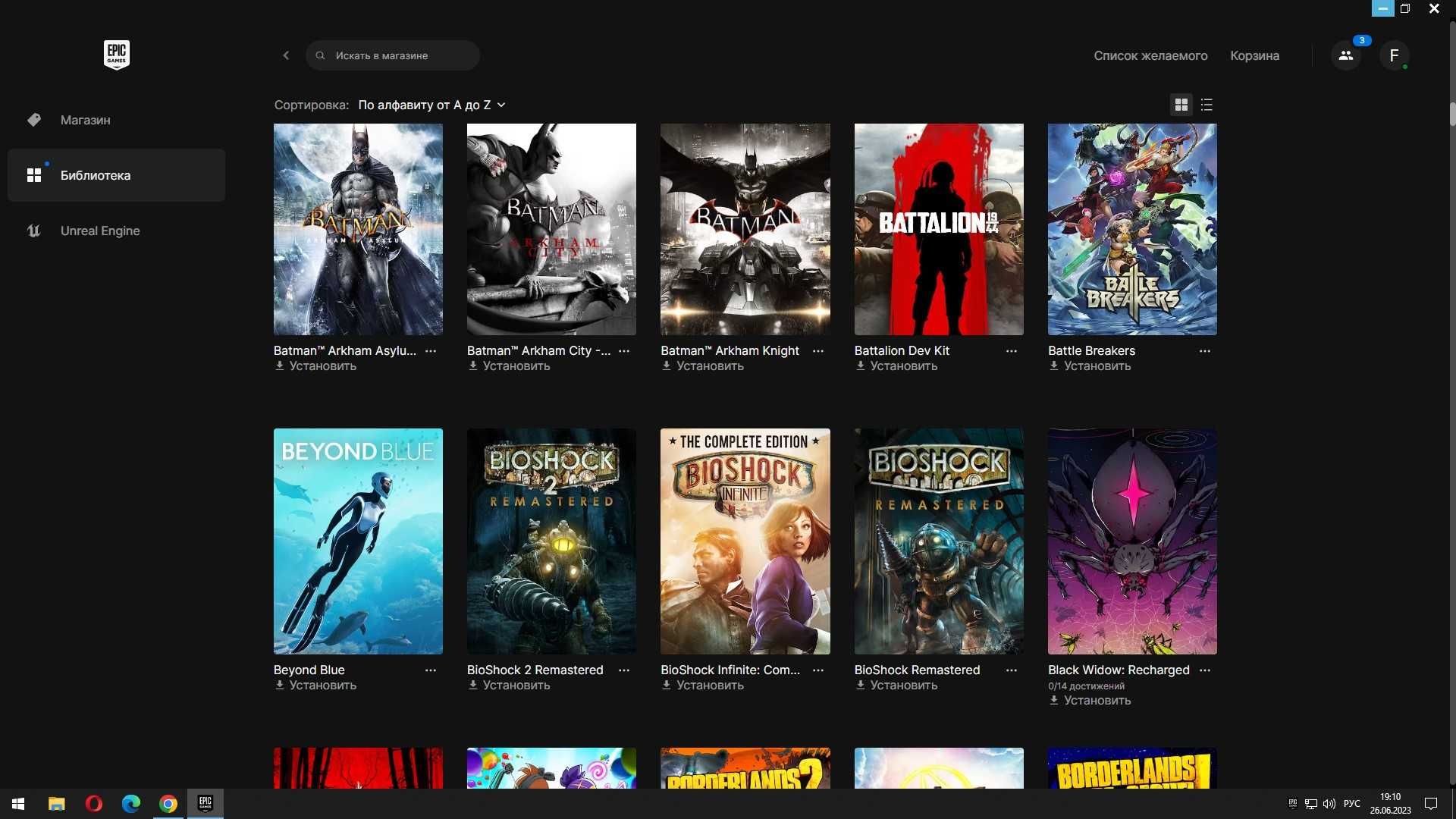Install BioShock 2 Remastered
This screenshot has height=819, width=1456.
pyautogui.click(x=509, y=685)
